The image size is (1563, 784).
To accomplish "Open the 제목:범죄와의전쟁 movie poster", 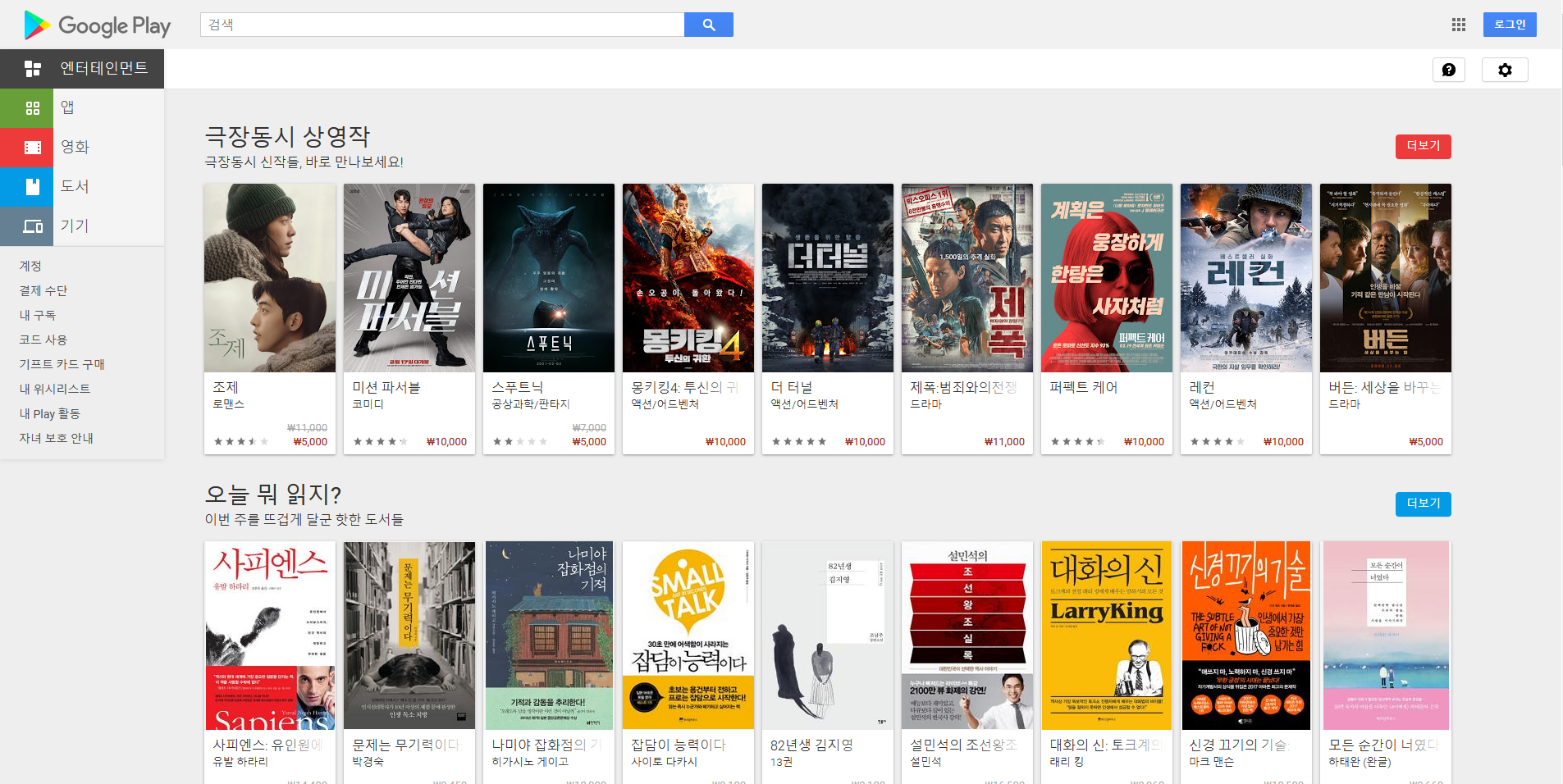I will pyautogui.click(x=967, y=278).
